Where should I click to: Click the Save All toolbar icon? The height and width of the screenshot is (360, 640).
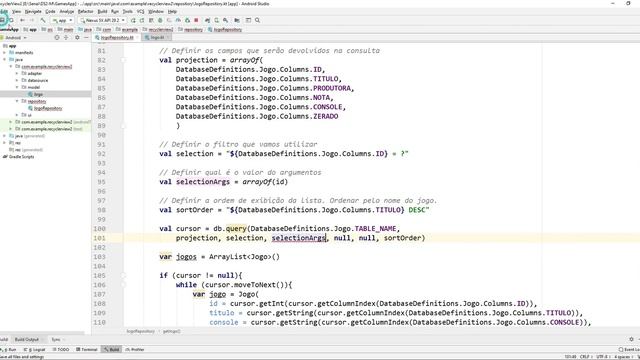pos(2,20)
